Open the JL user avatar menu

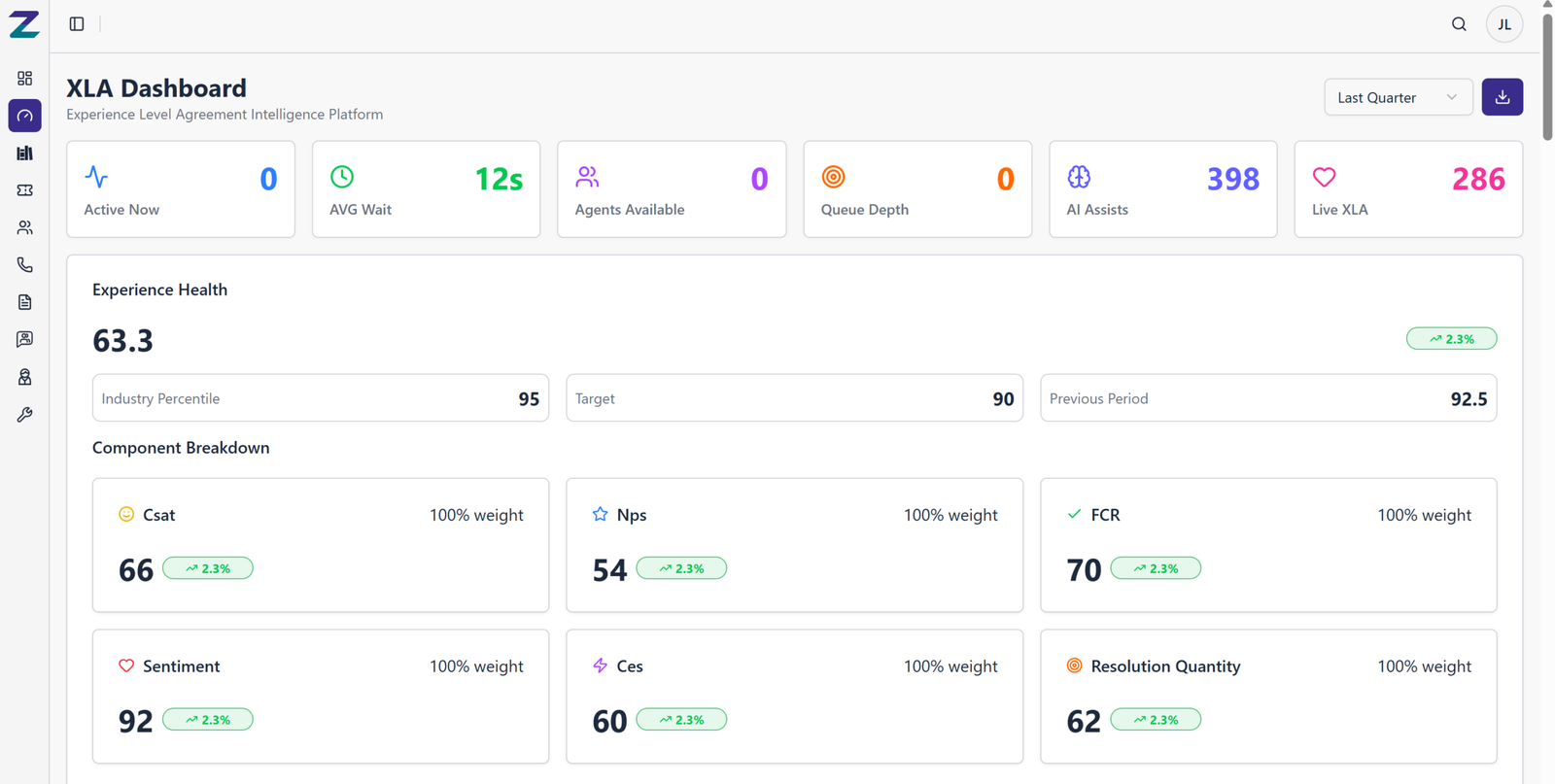point(1503,24)
